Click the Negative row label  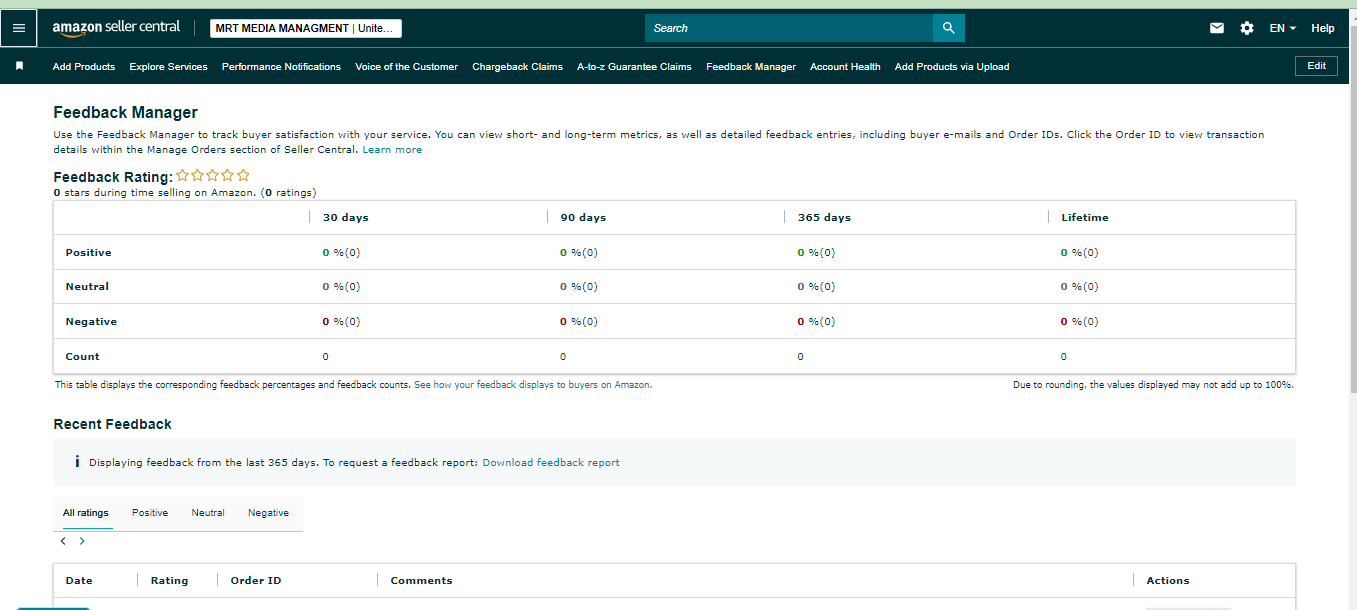(x=91, y=322)
